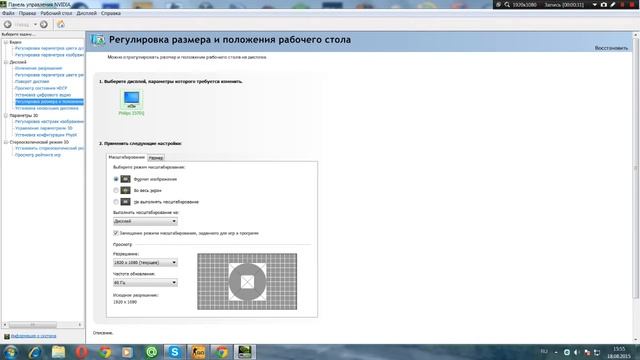
Task: Collapse the Display tree section
Action: pyautogui.click(x=6, y=62)
